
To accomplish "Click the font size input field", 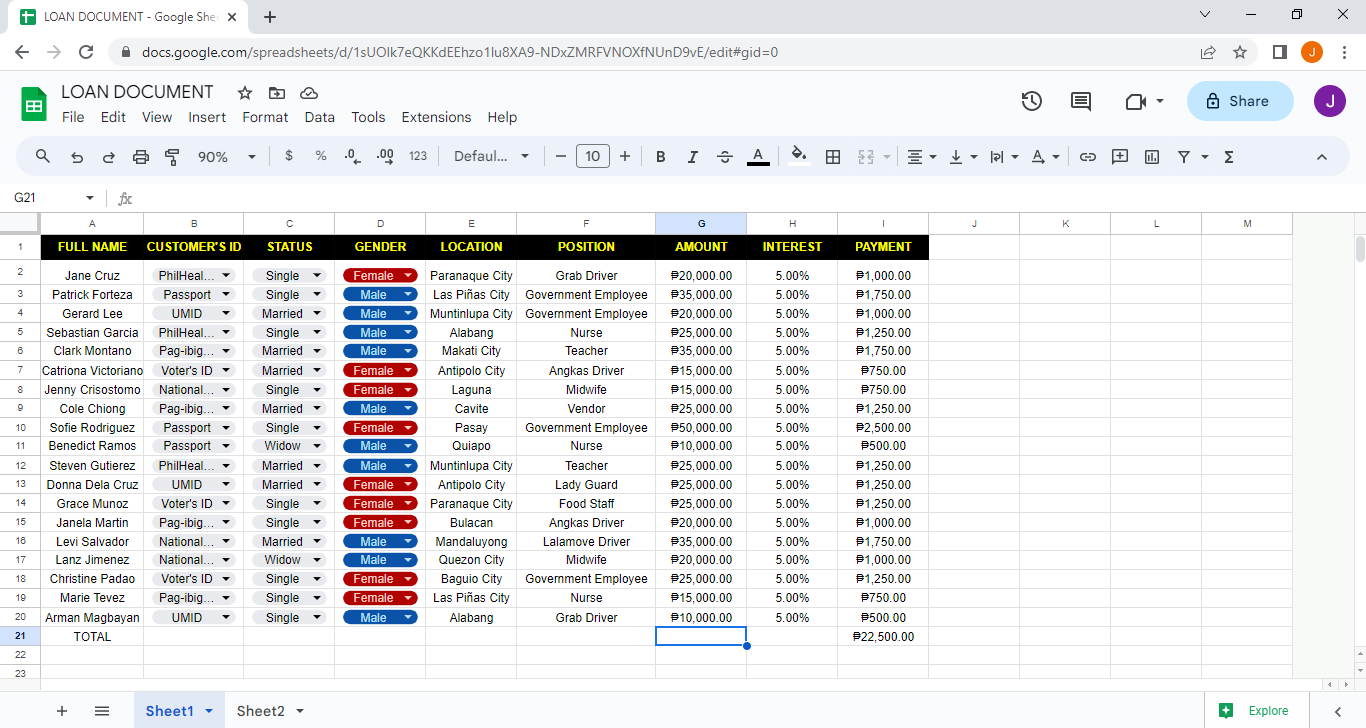I will point(593,156).
